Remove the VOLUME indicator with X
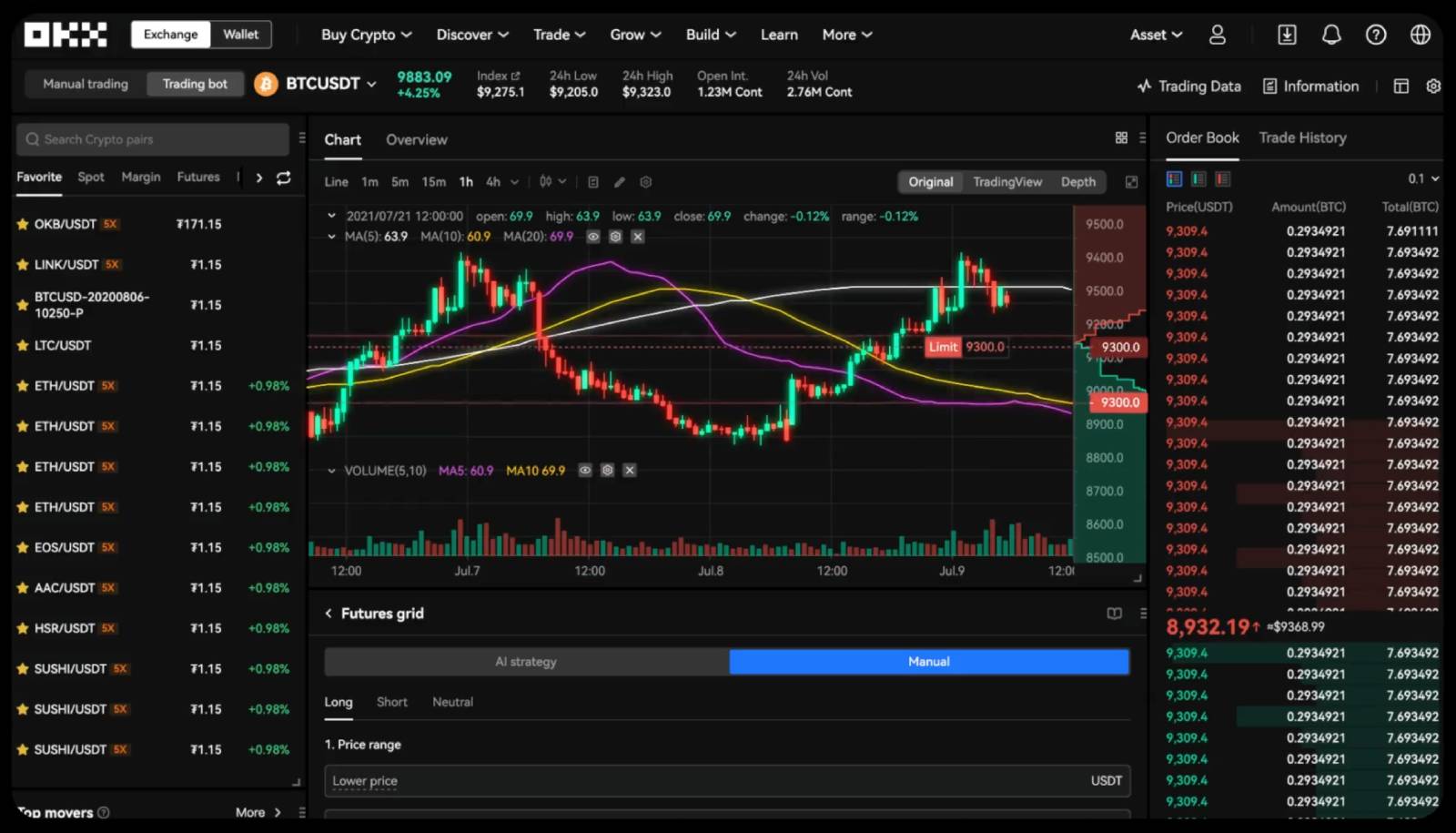Viewport: 1456px width, 833px height. [630, 471]
